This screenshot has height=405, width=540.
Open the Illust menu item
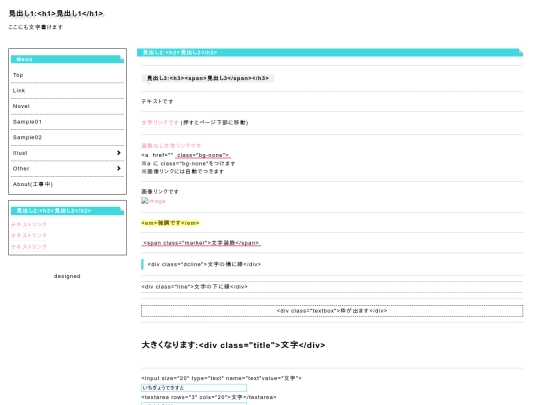[67, 153]
